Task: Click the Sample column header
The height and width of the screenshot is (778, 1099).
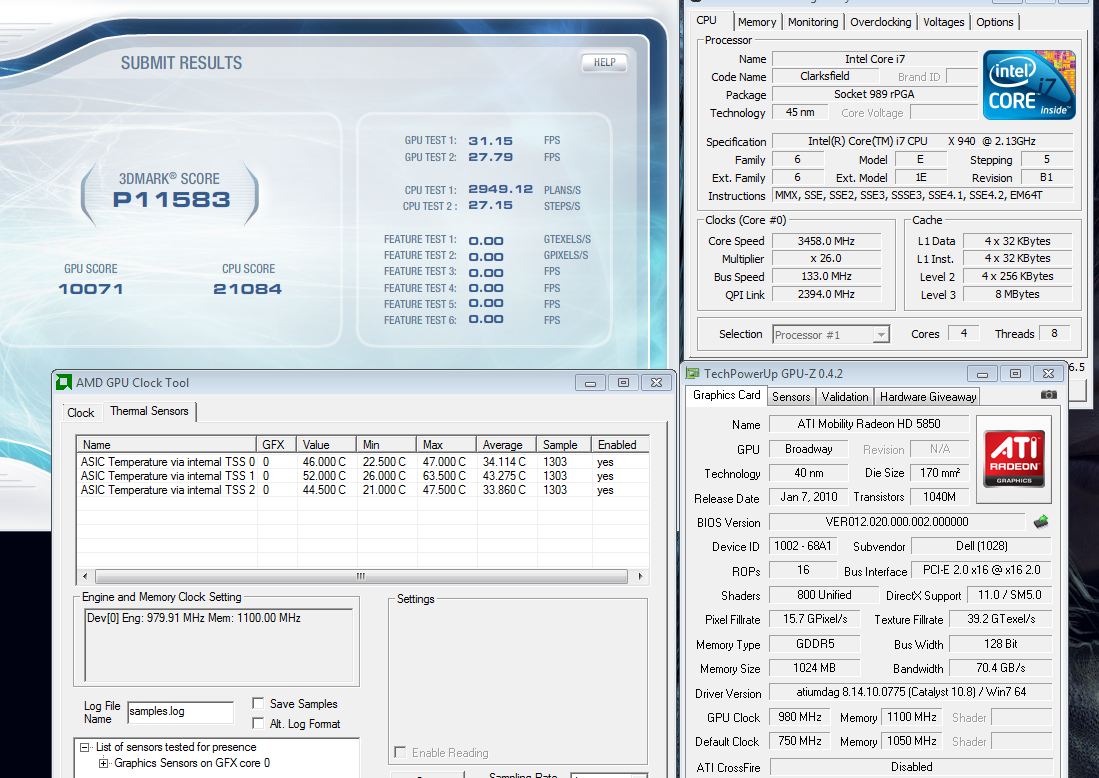Action: (x=564, y=444)
